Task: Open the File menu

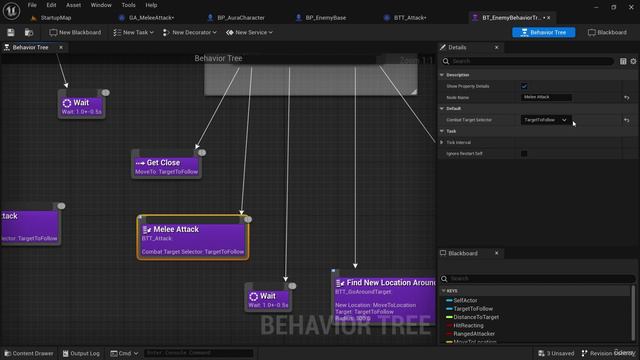Action: [32, 5]
